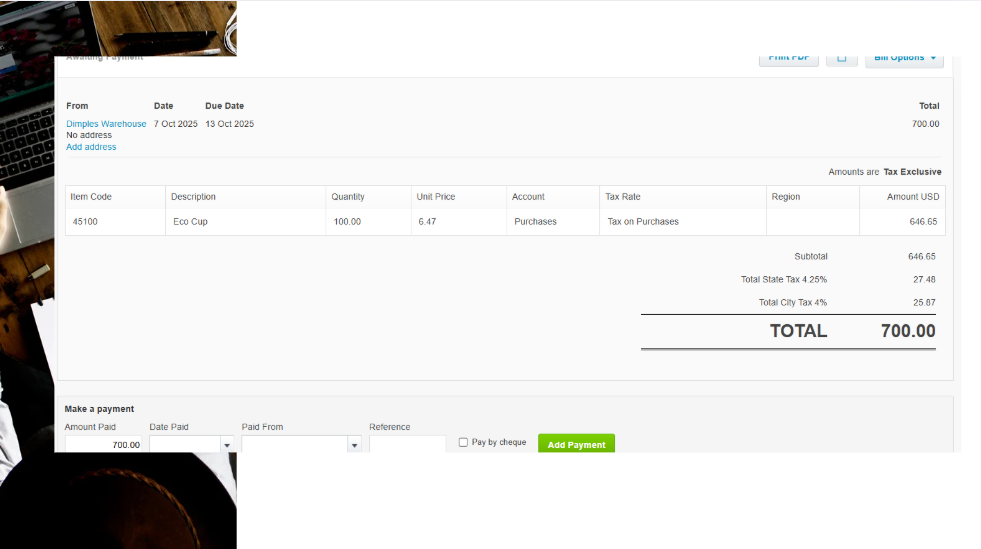981x549 pixels.
Task: Tick the Pay by cheque checkbox
Action: pos(463,442)
